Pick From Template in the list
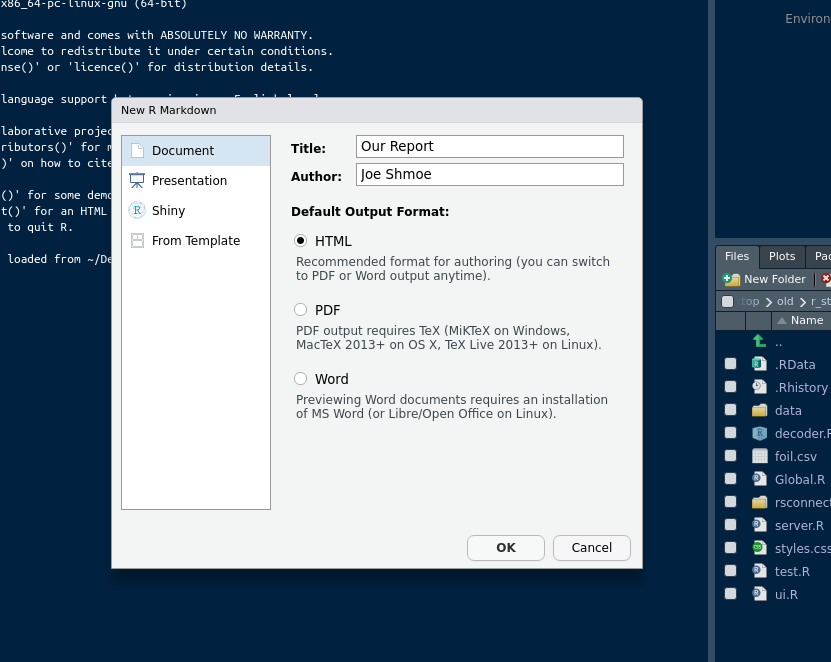831x662 pixels. coord(195,241)
